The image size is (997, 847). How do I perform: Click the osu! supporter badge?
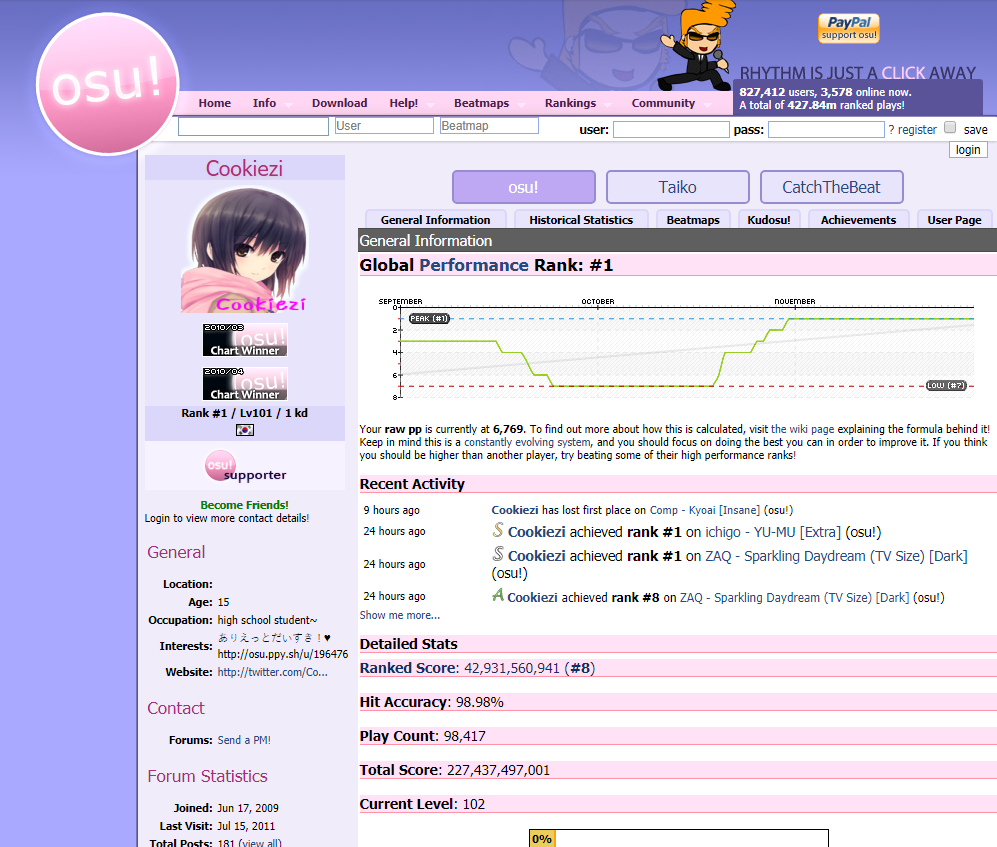pyautogui.click(x=245, y=467)
